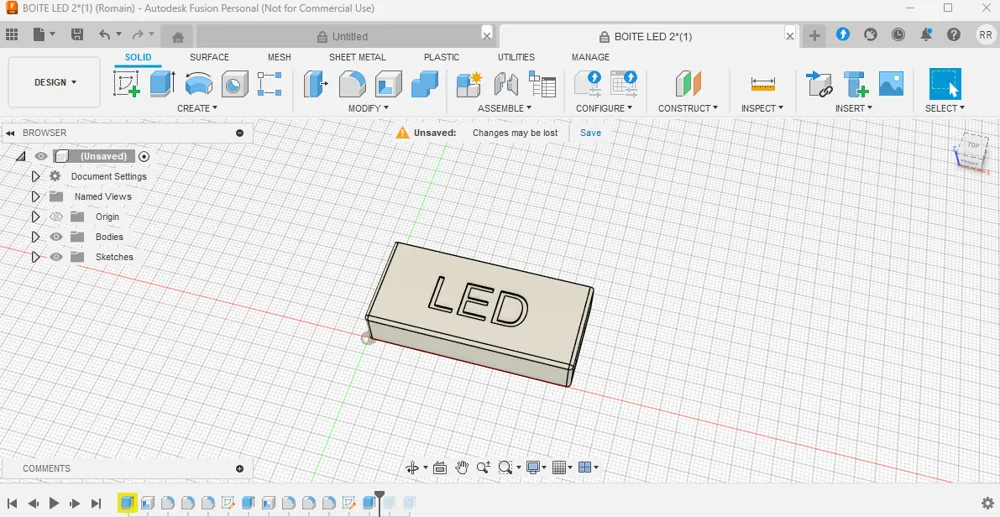Click the Select tool icon
This screenshot has width=1000, height=517.
pyautogui.click(x=945, y=84)
